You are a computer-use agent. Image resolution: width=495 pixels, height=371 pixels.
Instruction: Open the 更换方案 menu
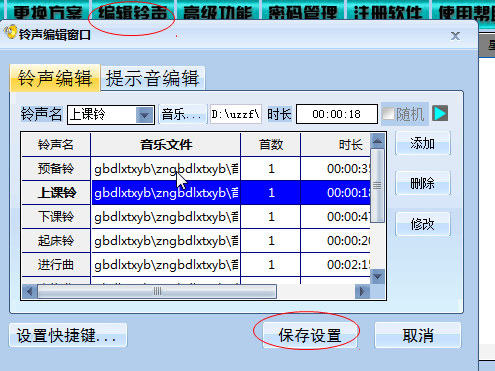[47, 12]
